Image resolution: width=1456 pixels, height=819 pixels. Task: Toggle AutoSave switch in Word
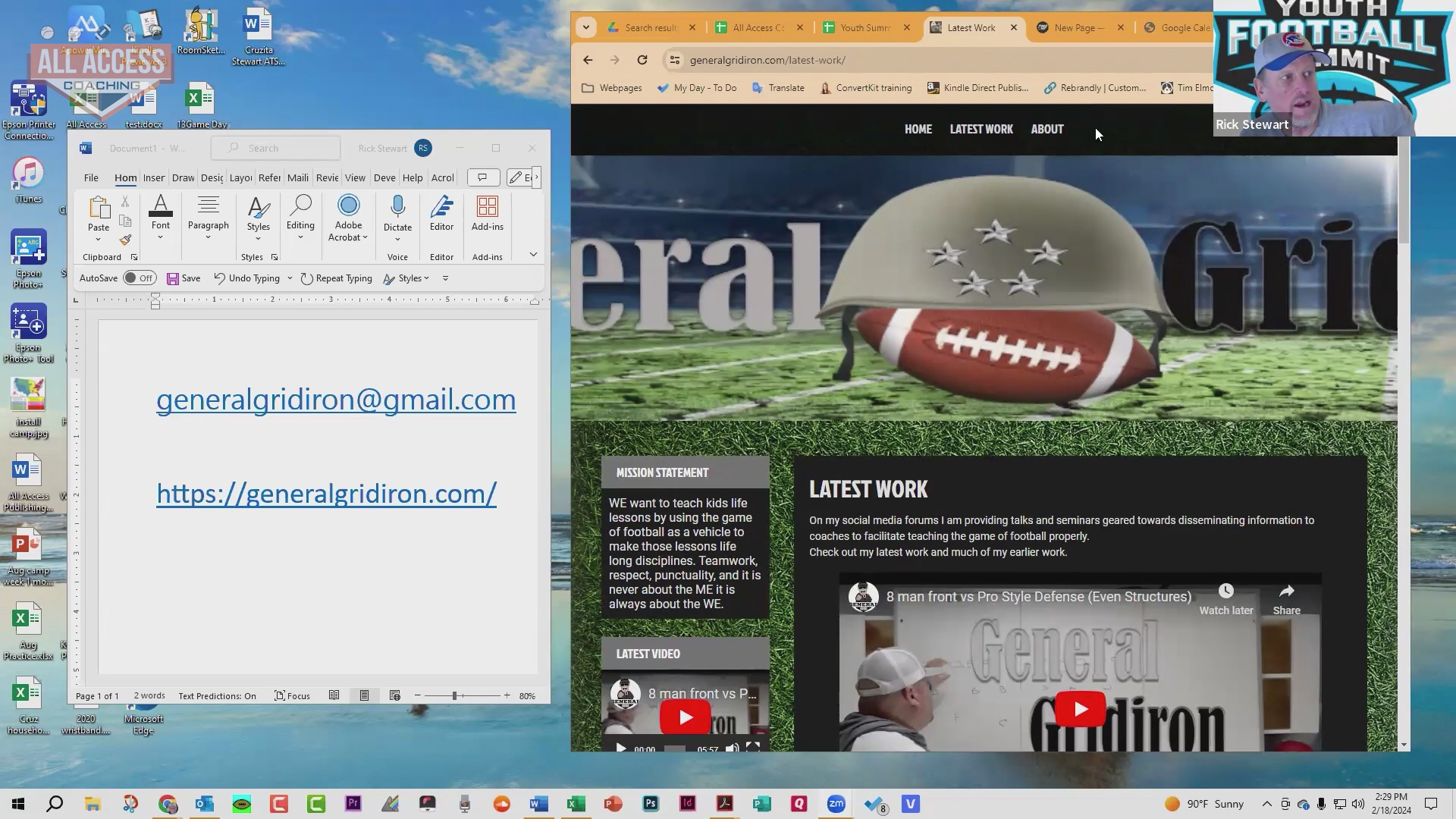(140, 278)
